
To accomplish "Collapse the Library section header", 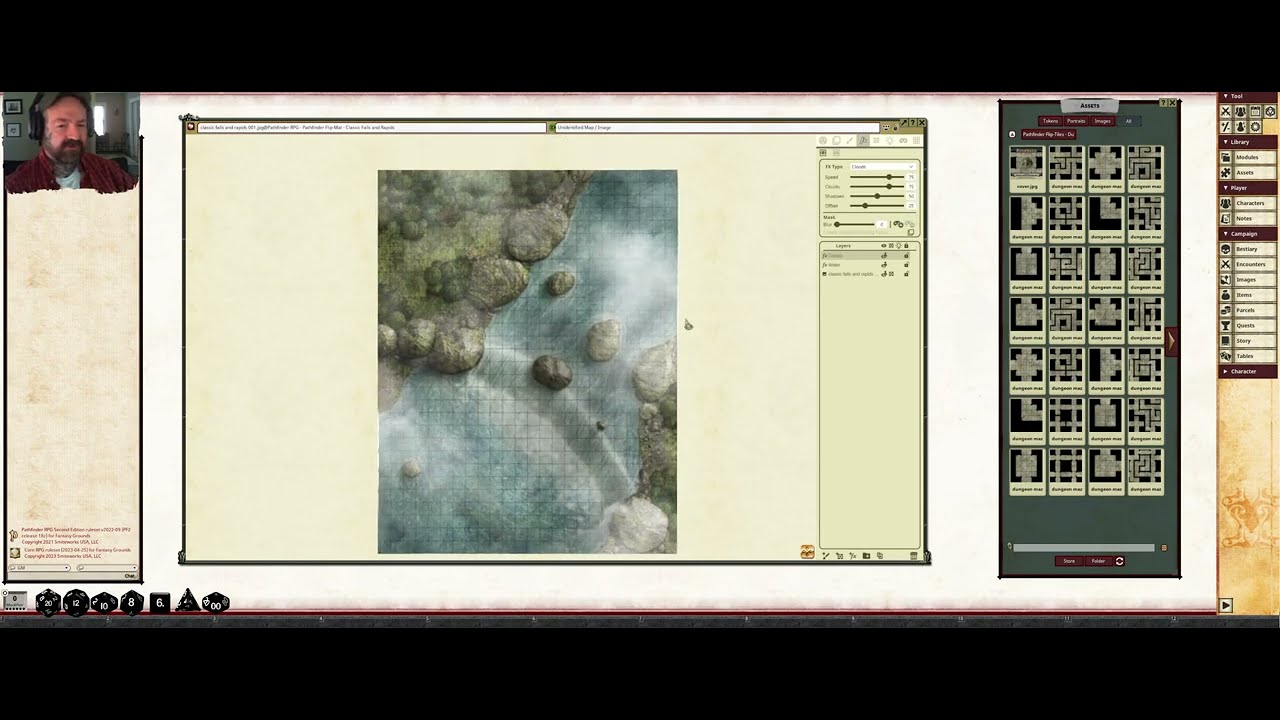I will click(1247, 142).
